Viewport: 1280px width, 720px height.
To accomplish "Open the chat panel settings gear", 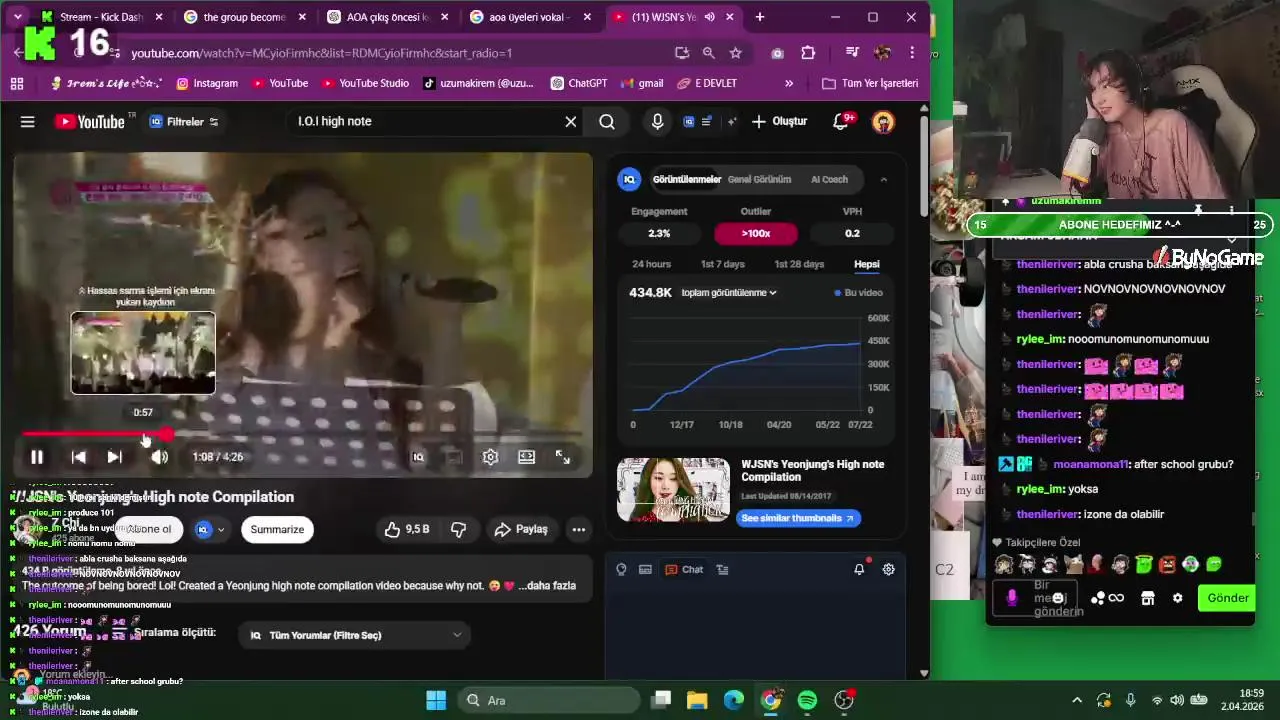I will click(x=888, y=570).
